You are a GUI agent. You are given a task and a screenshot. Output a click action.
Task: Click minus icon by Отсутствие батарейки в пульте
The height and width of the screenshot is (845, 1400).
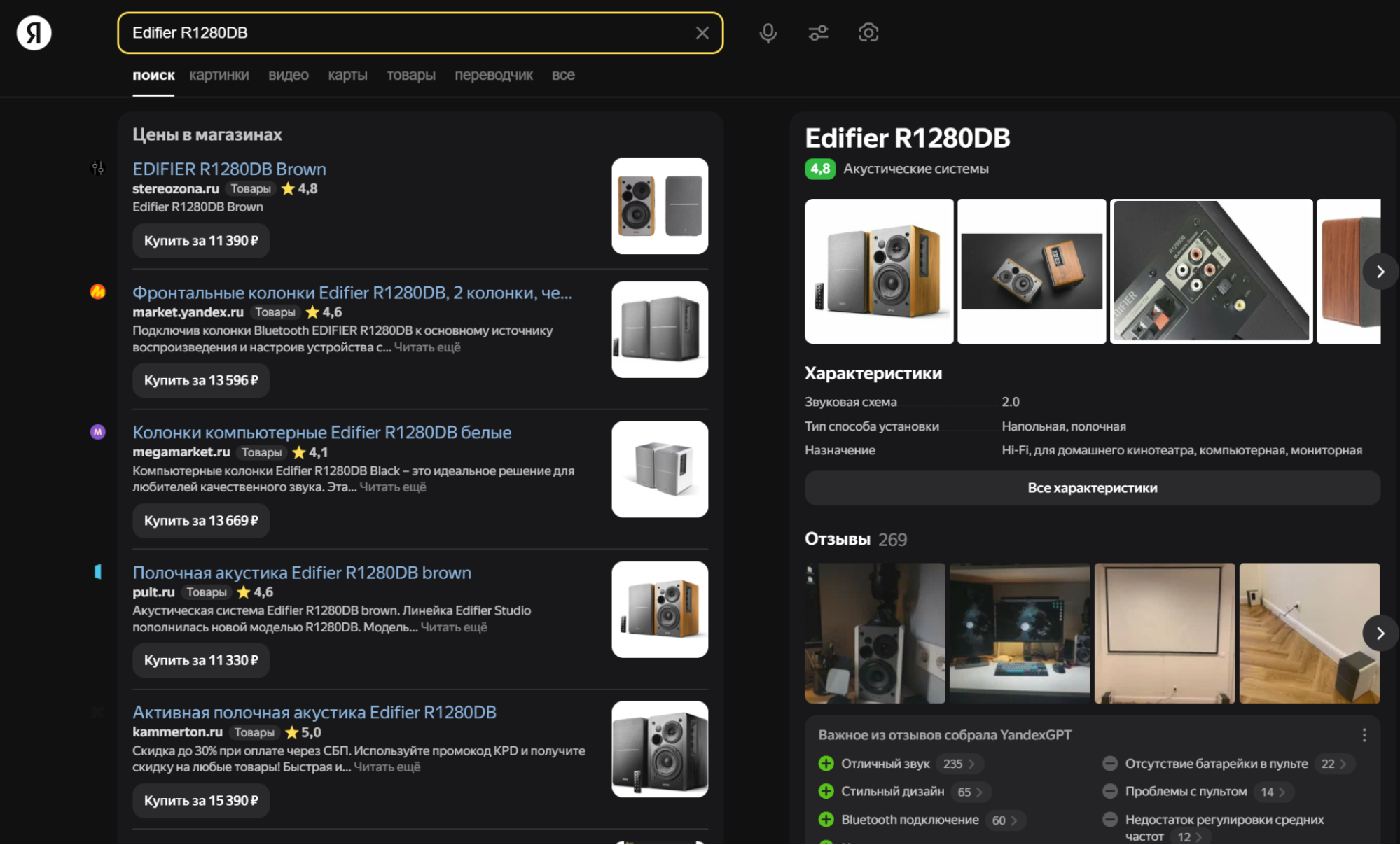click(x=1110, y=764)
